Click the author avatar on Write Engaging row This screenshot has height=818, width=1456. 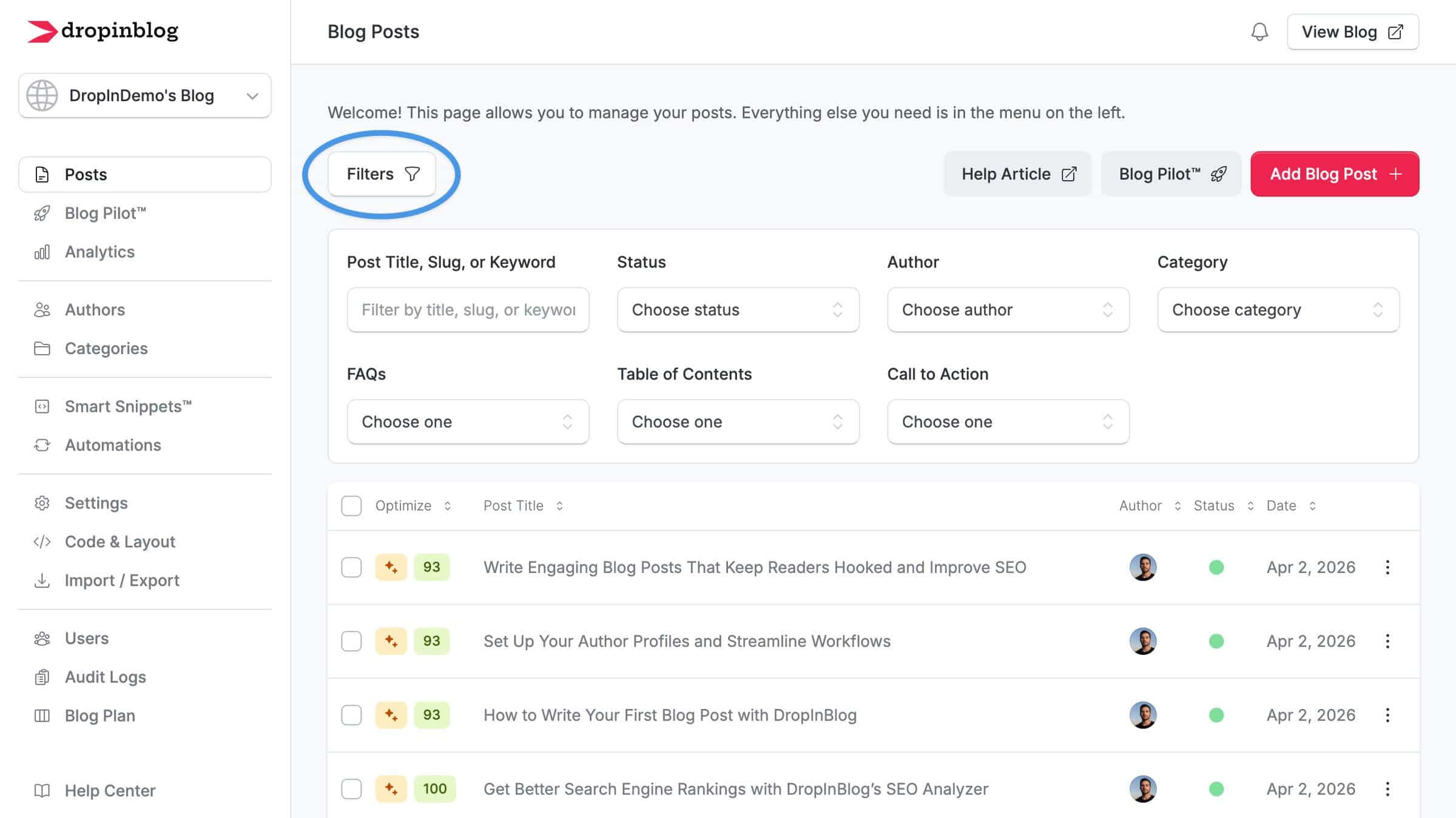coord(1143,568)
